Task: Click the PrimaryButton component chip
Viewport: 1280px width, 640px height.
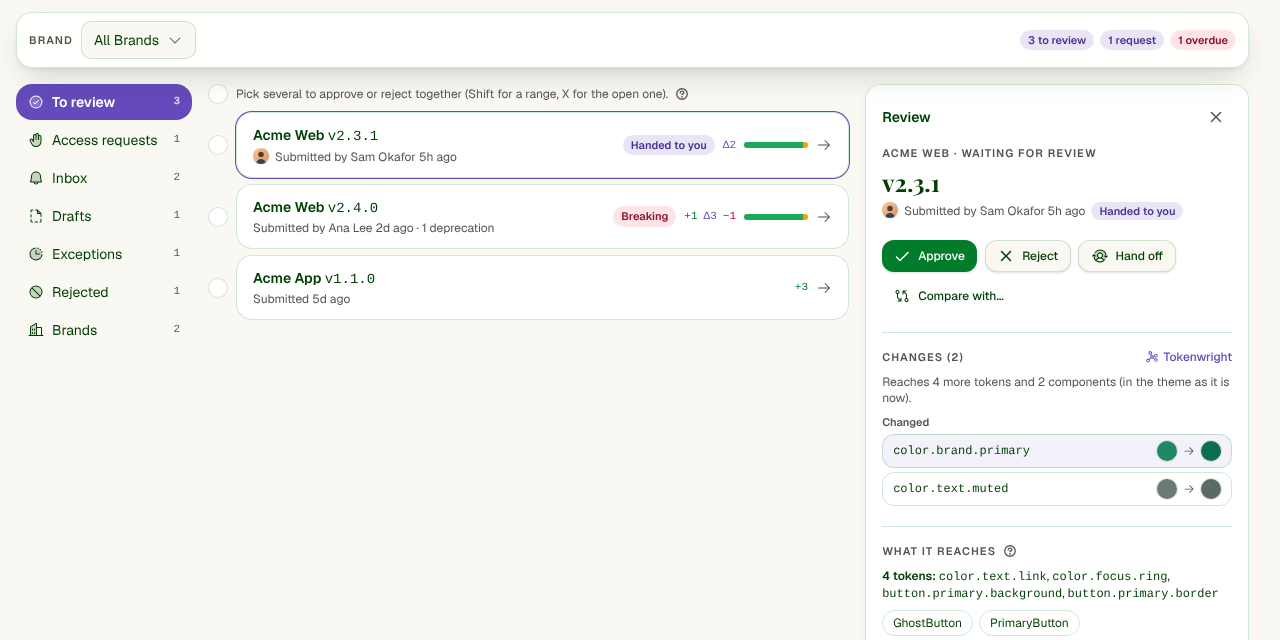Action: [1029, 623]
